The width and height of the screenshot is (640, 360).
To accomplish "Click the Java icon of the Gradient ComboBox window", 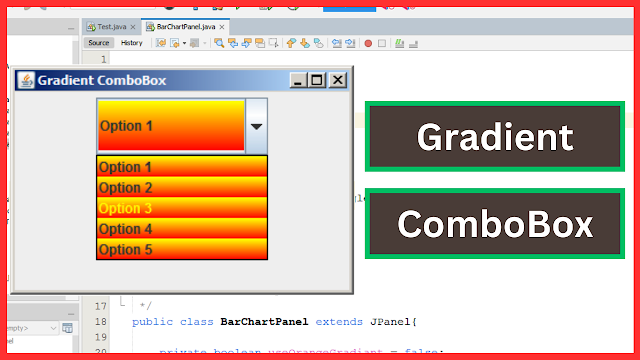I will point(26,80).
